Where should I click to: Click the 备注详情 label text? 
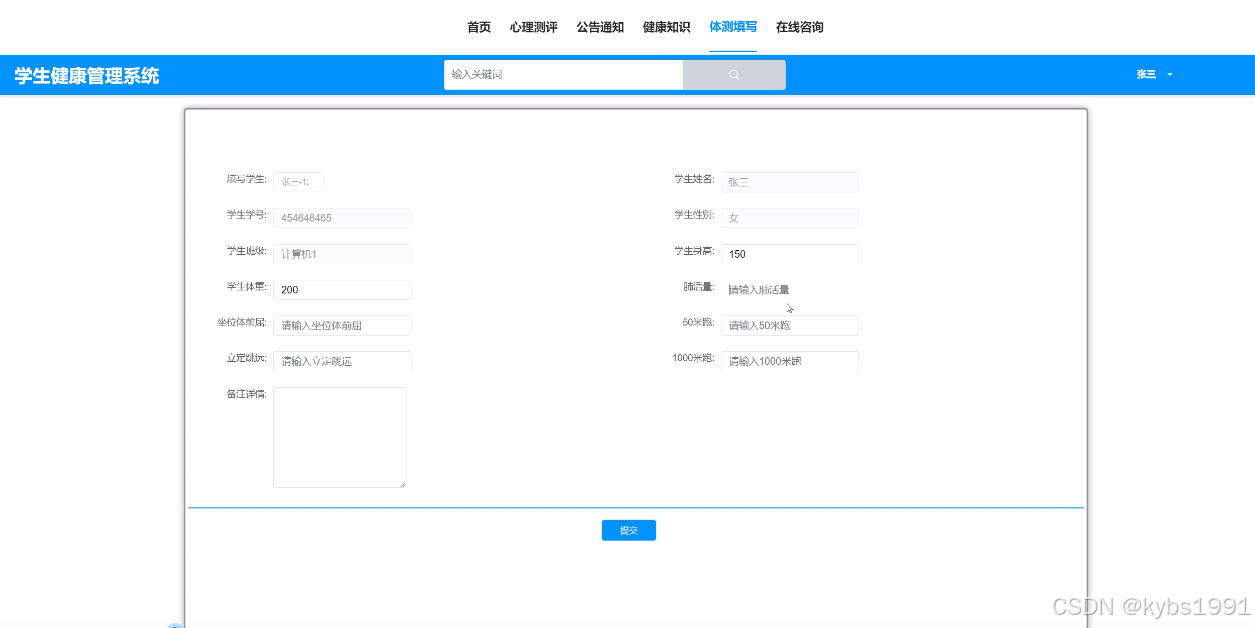(246, 394)
